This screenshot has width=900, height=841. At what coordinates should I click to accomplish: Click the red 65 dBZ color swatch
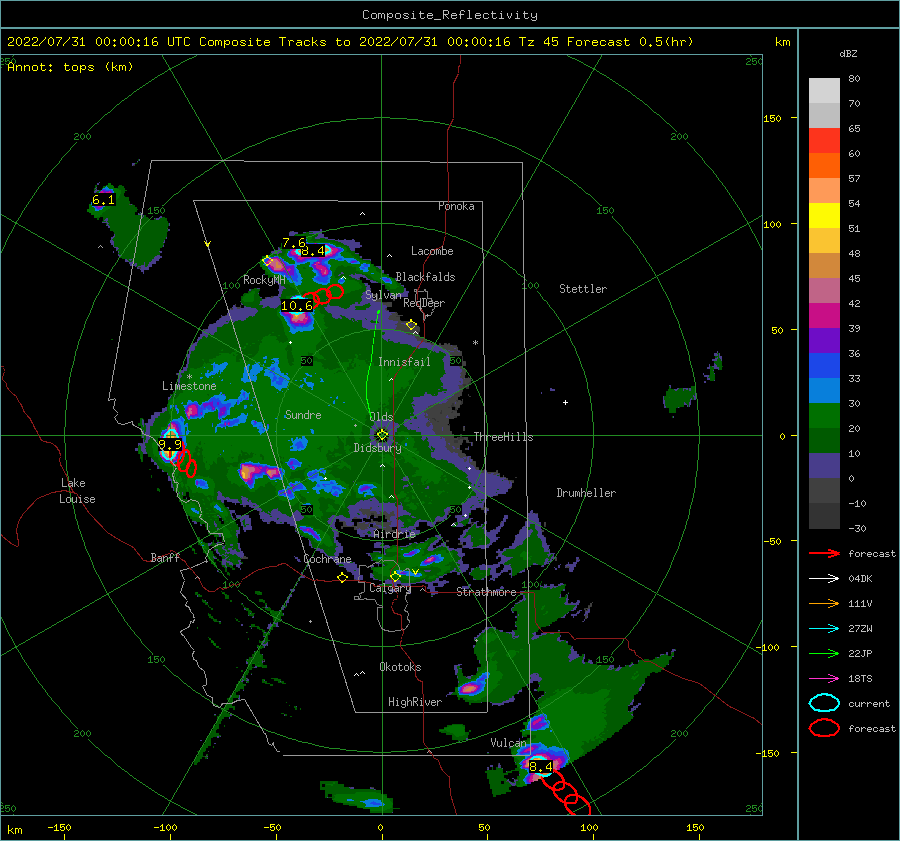tap(824, 141)
